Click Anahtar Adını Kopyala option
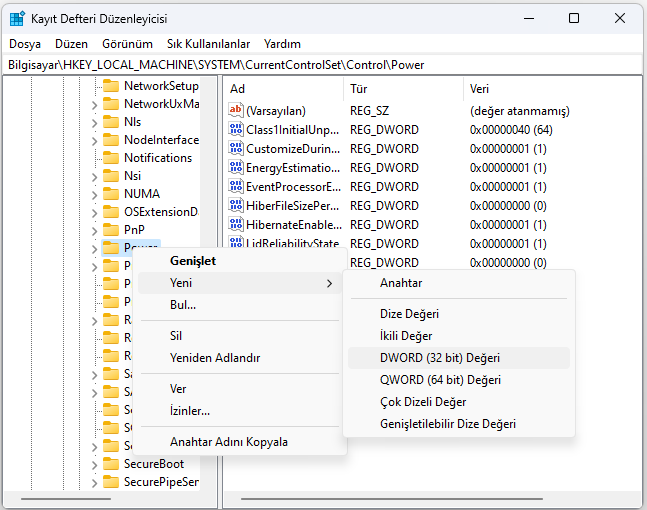Screen dimensions: 647x510 229,442
